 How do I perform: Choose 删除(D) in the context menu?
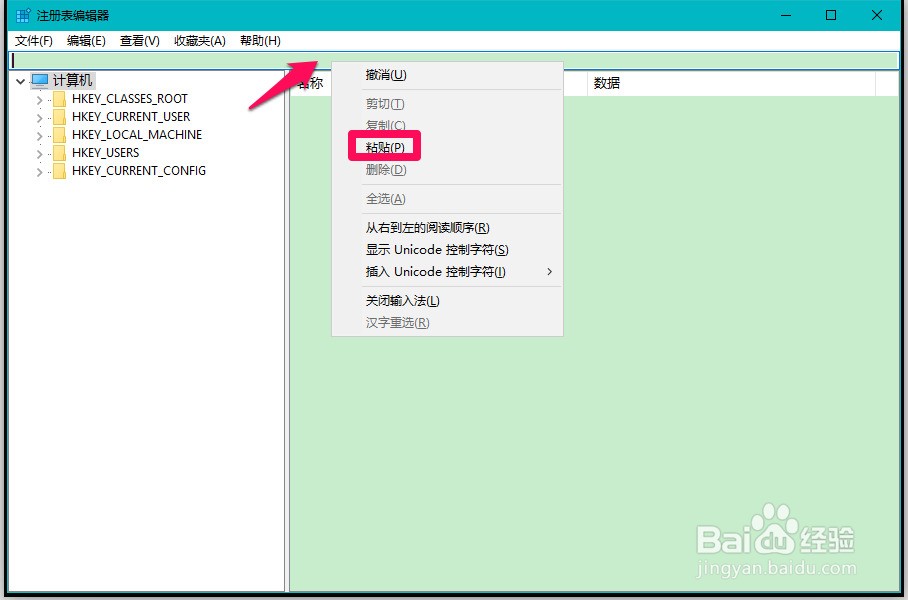446,170
